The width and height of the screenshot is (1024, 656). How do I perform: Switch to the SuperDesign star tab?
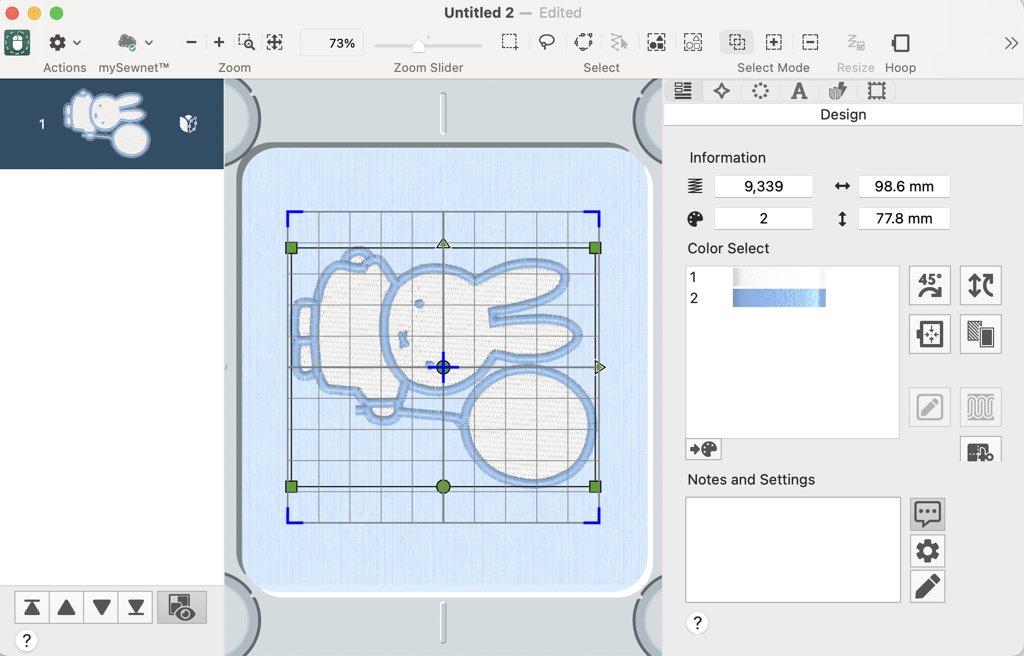[x=722, y=91]
